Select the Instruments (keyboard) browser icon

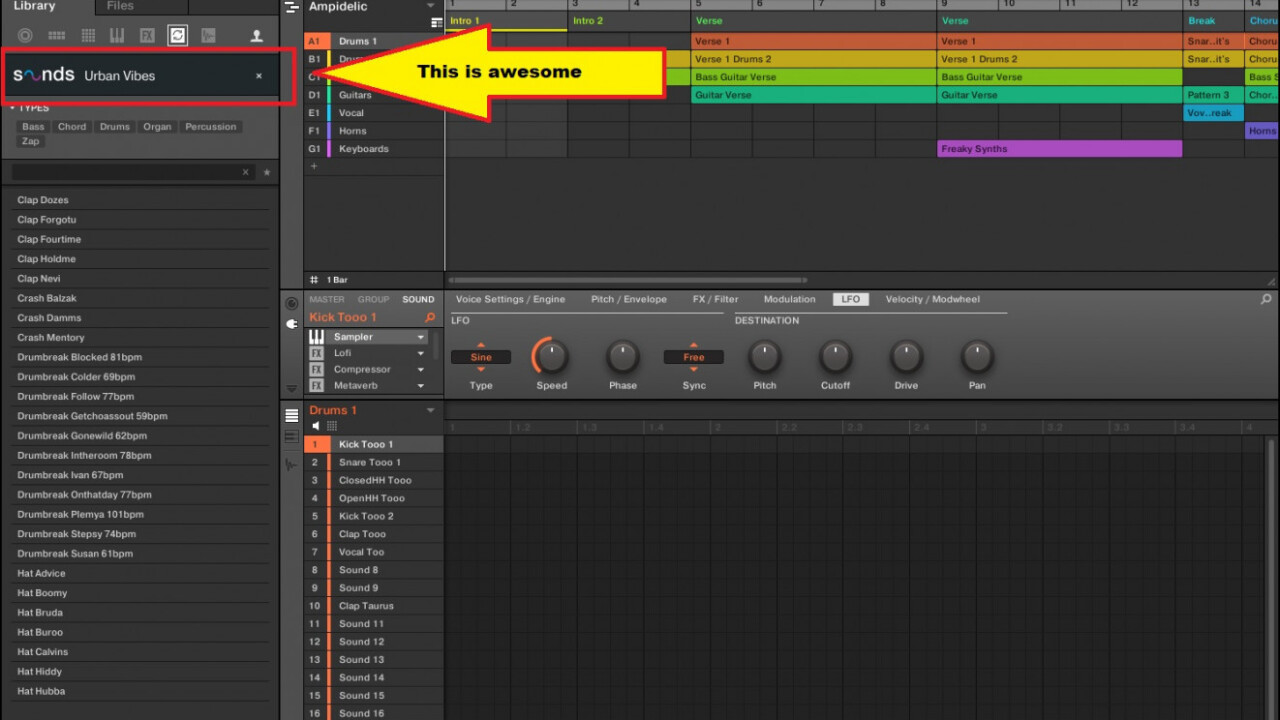[x=117, y=36]
